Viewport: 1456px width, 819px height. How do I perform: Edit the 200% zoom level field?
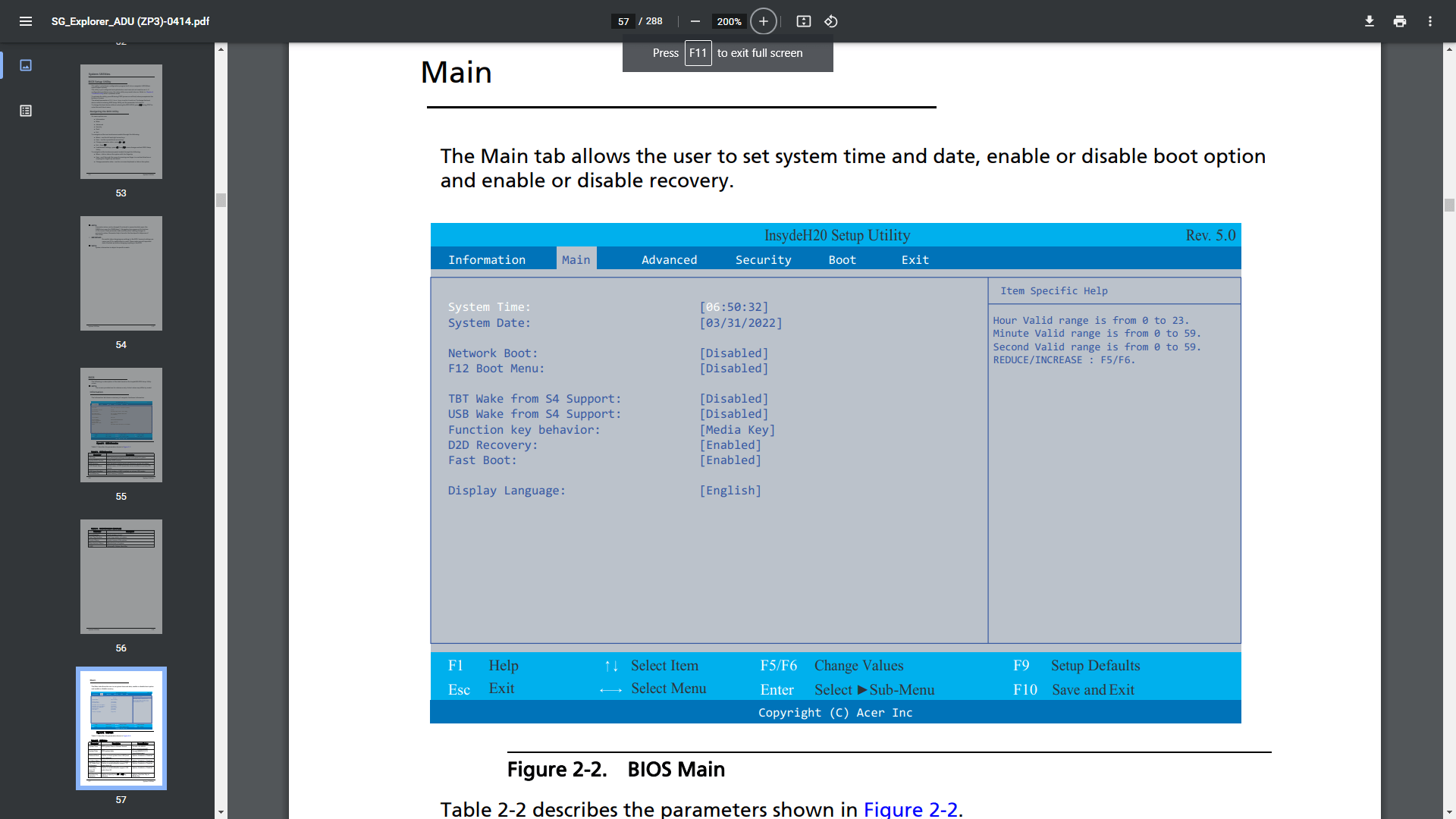[x=729, y=21]
